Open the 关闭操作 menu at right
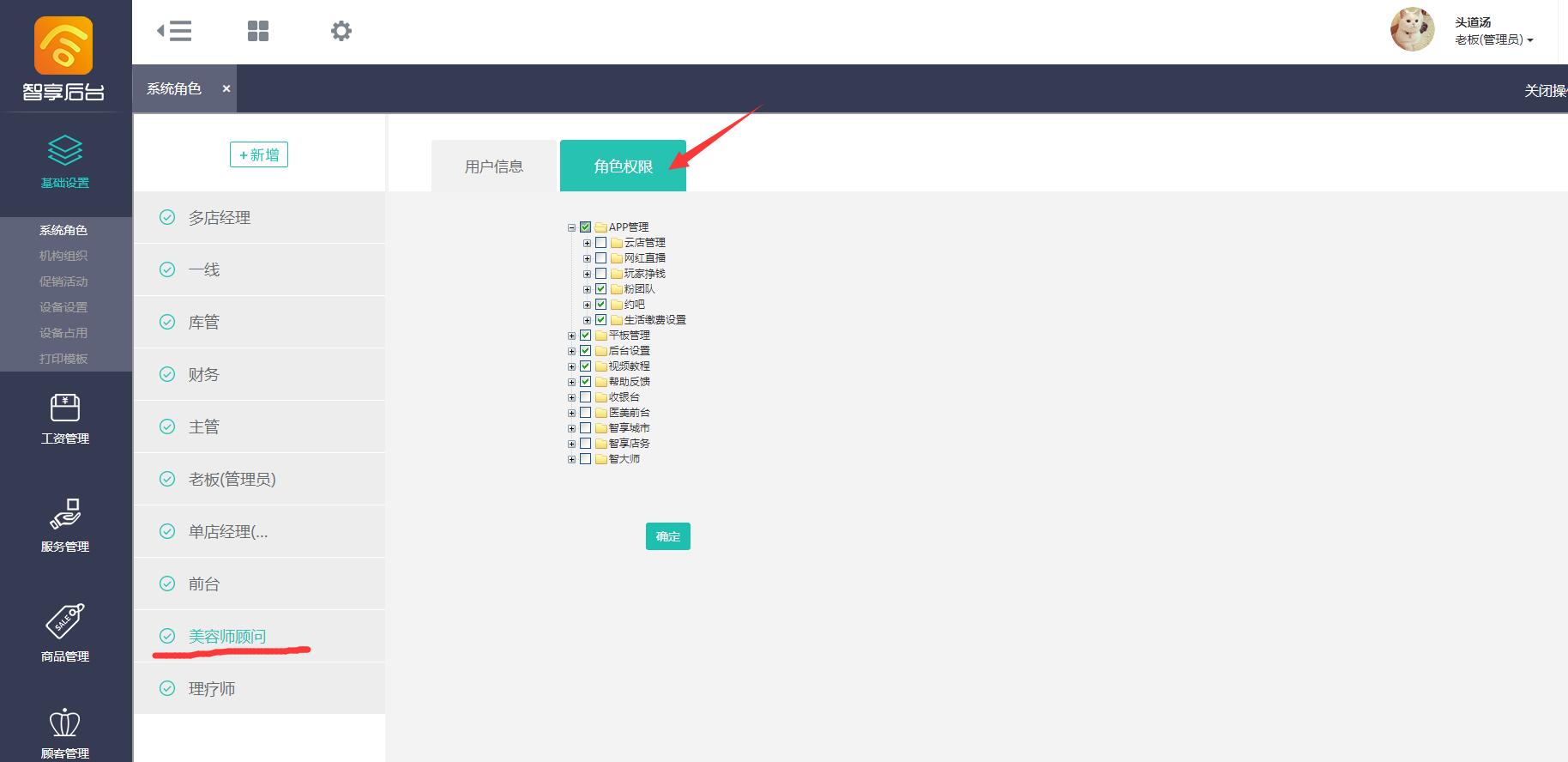Viewport: 1568px width, 762px height. 1546,91
